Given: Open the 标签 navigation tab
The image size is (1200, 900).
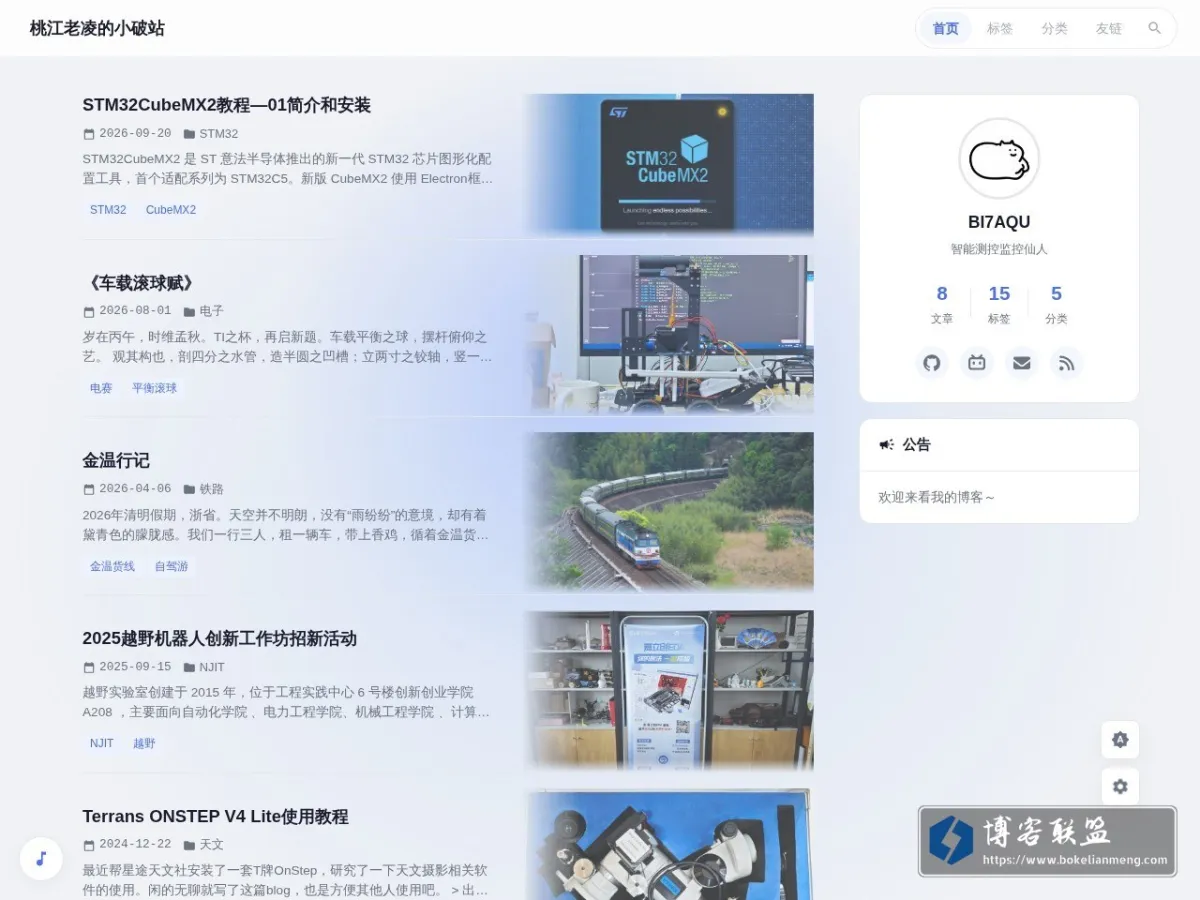Looking at the screenshot, I should coord(1000,28).
